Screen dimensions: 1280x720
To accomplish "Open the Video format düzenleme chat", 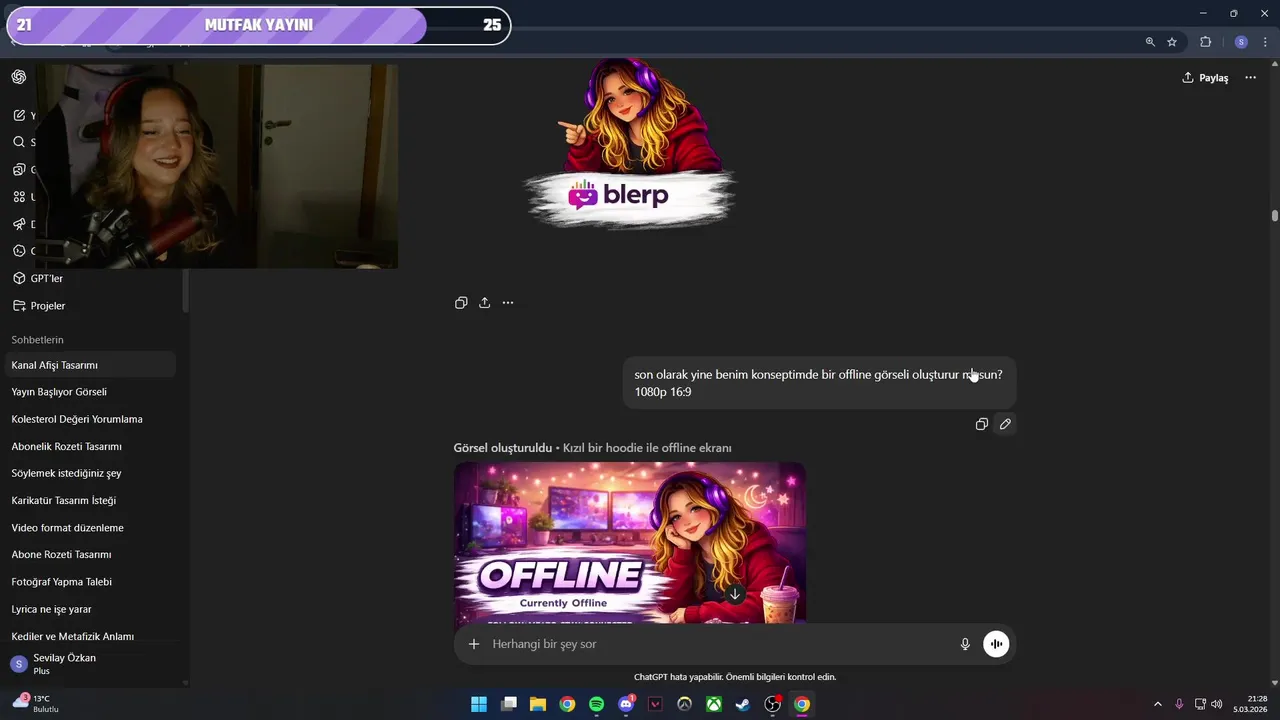I will click(x=90, y=527).
